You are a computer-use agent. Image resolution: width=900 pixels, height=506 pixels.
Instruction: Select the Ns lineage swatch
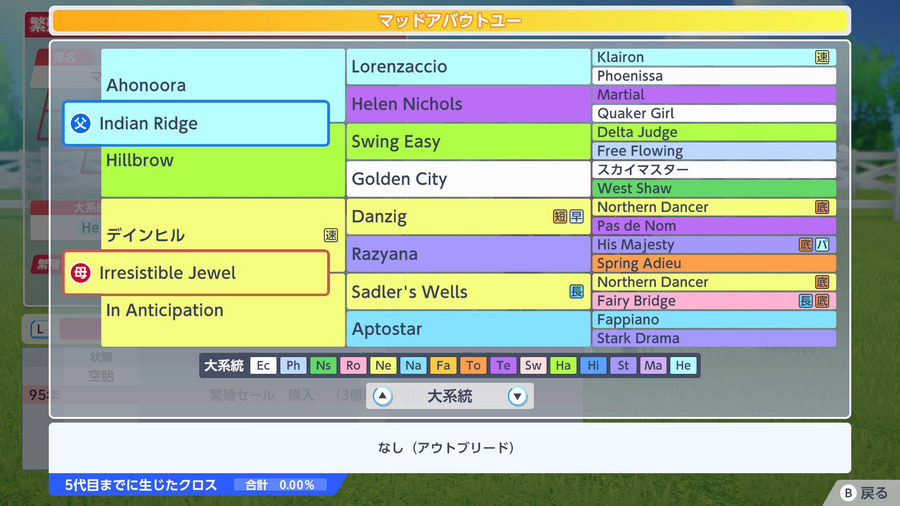point(323,365)
